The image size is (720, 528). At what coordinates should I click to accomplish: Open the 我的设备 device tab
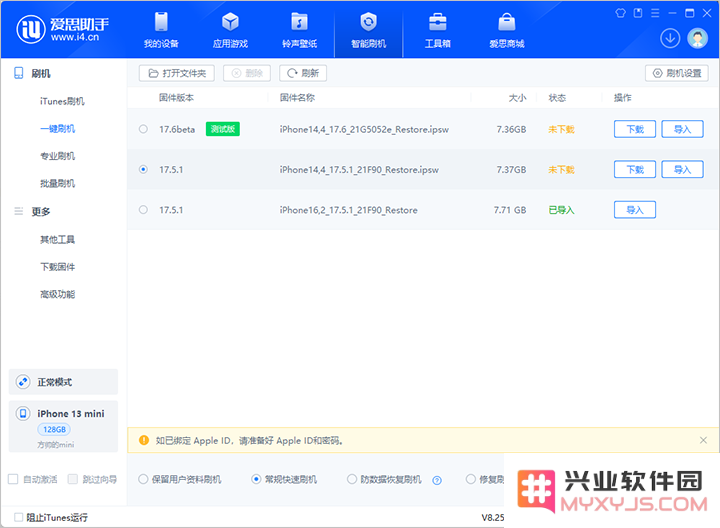click(x=161, y=30)
